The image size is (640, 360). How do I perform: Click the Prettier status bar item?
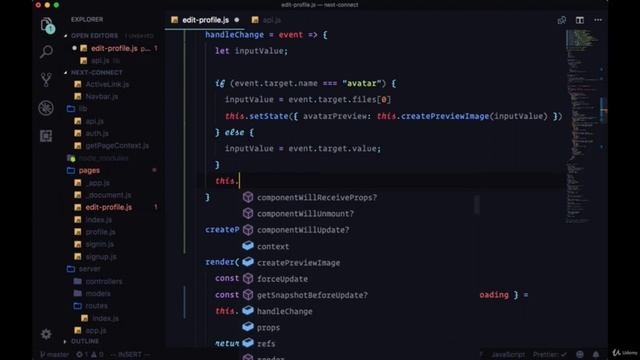pos(549,354)
